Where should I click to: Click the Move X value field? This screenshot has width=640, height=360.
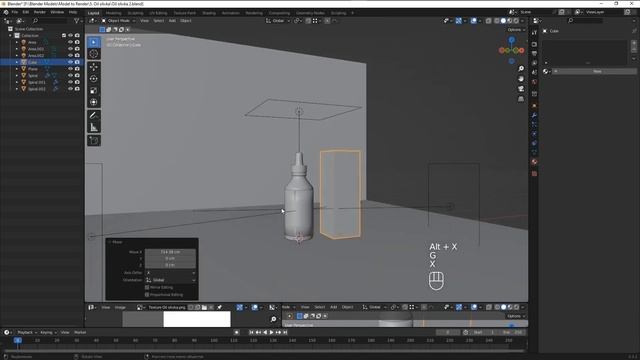170,252
